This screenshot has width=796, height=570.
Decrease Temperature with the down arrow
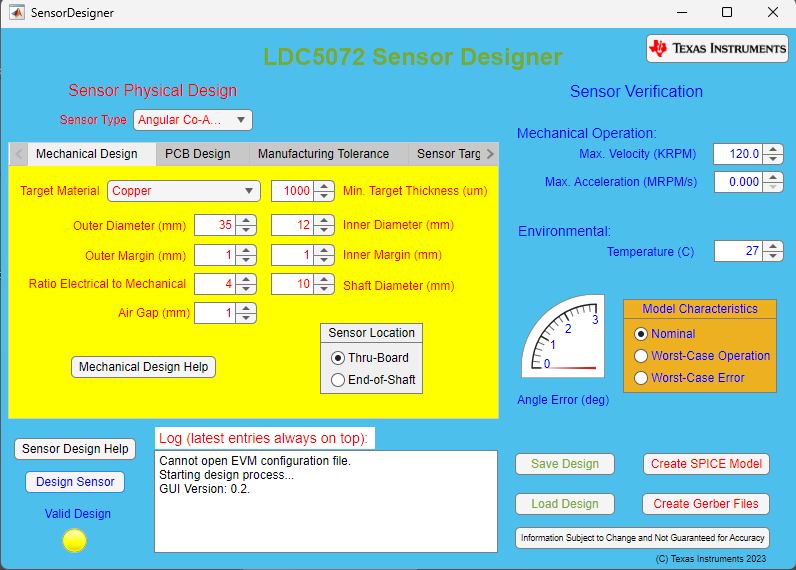[x=773, y=256]
